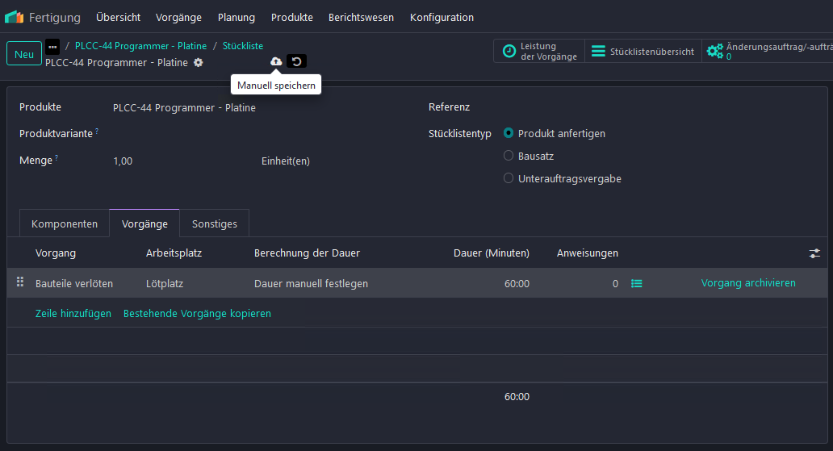Click the gear icon beside record title

pyautogui.click(x=198, y=63)
